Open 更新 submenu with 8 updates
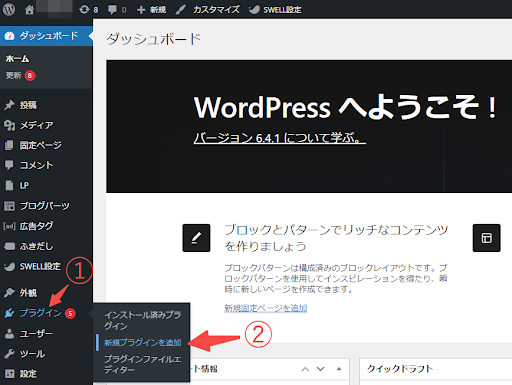The image size is (512, 385). click(20, 76)
